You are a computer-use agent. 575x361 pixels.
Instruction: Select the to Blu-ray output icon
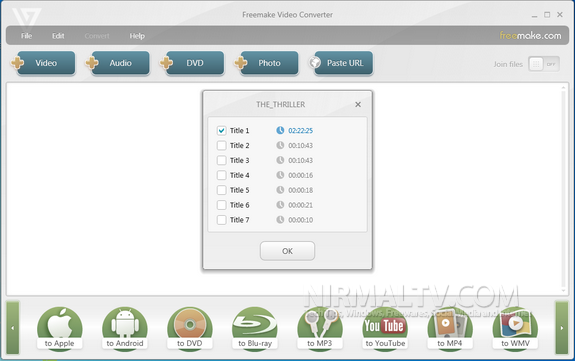click(x=255, y=328)
